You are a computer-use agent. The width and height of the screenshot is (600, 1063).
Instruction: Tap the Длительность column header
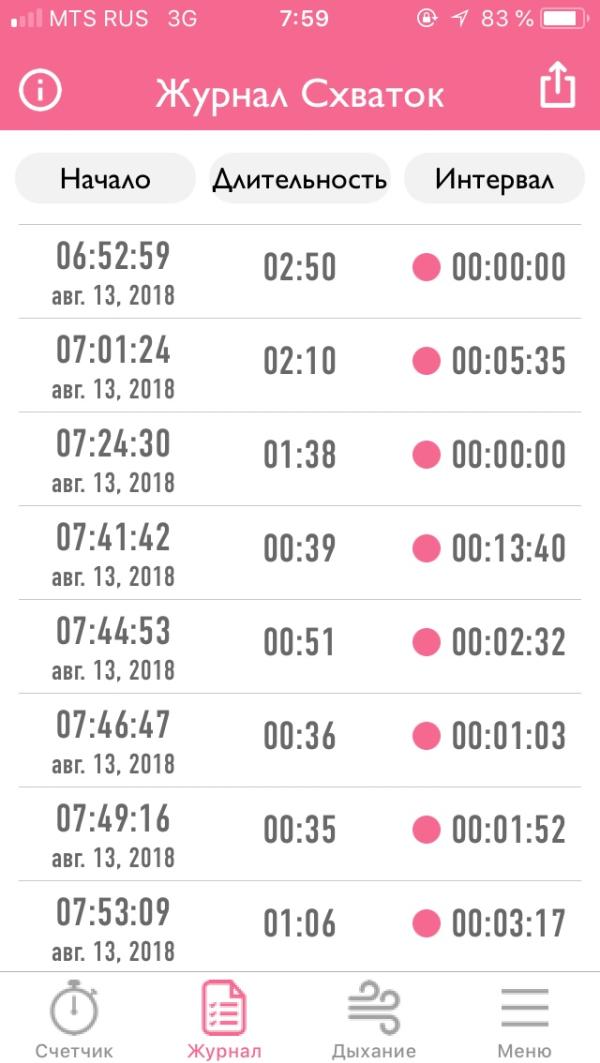(300, 178)
